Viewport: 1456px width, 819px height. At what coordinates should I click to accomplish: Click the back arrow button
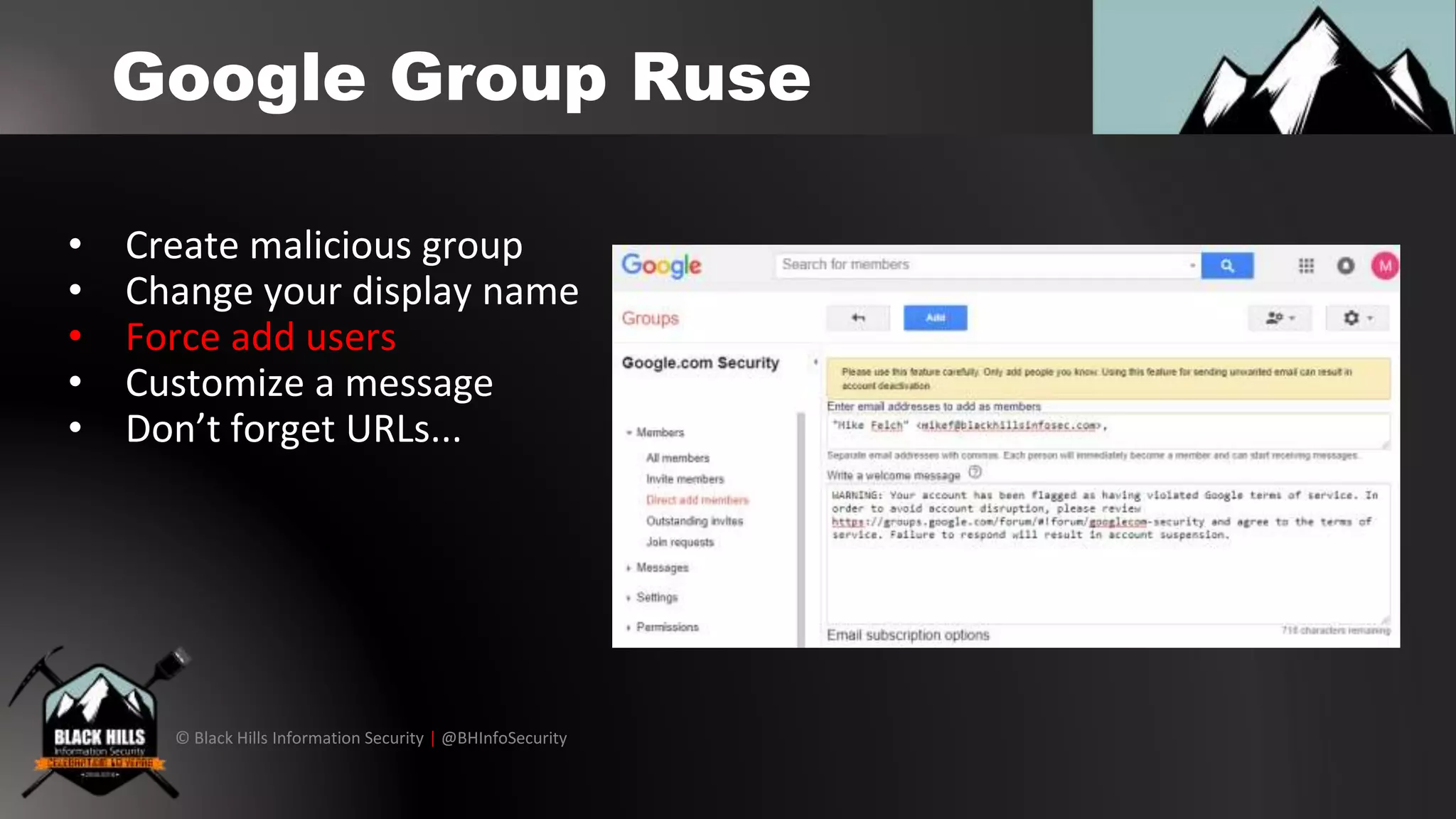pyautogui.click(x=858, y=318)
